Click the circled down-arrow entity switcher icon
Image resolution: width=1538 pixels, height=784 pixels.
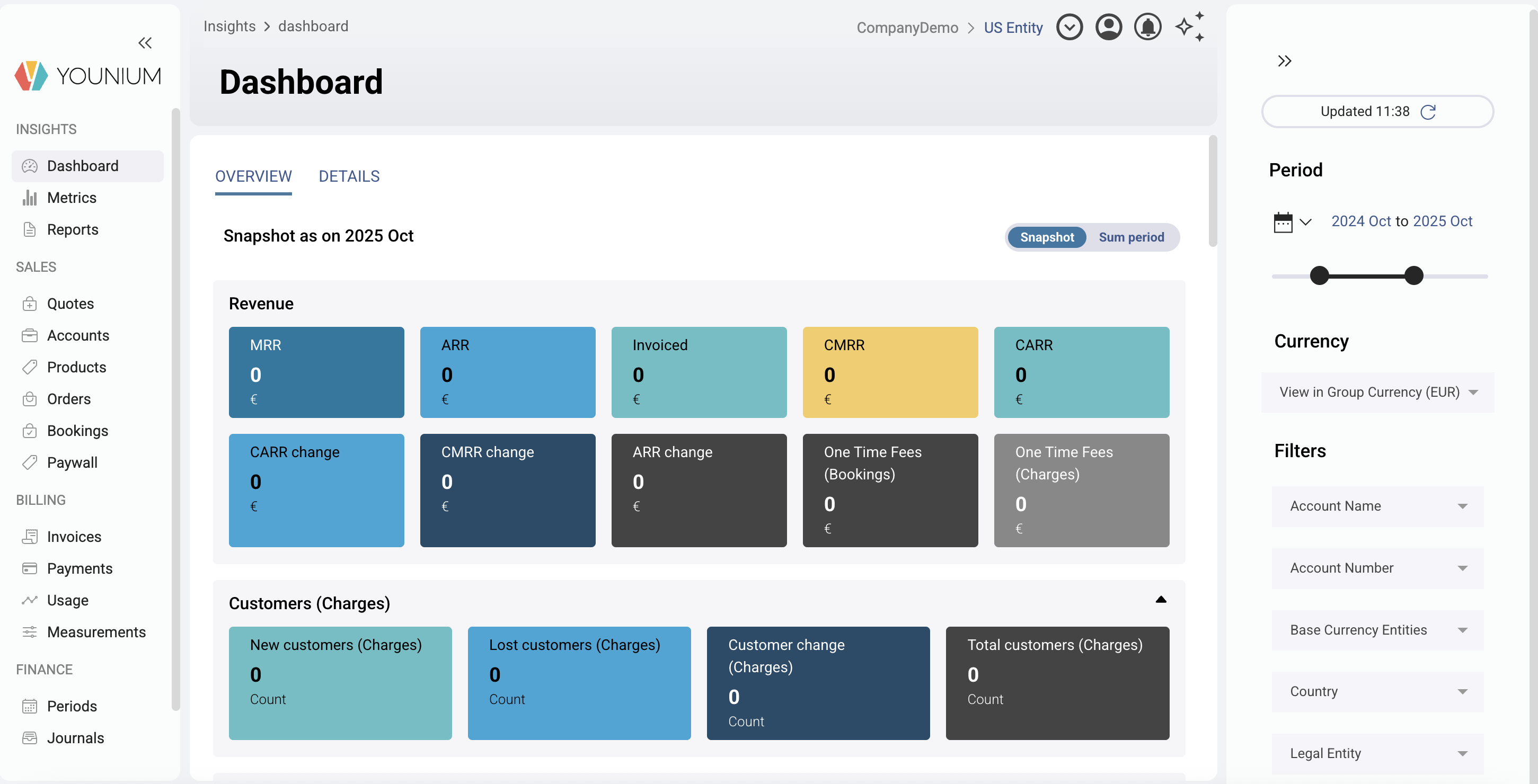coord(1069,28)
